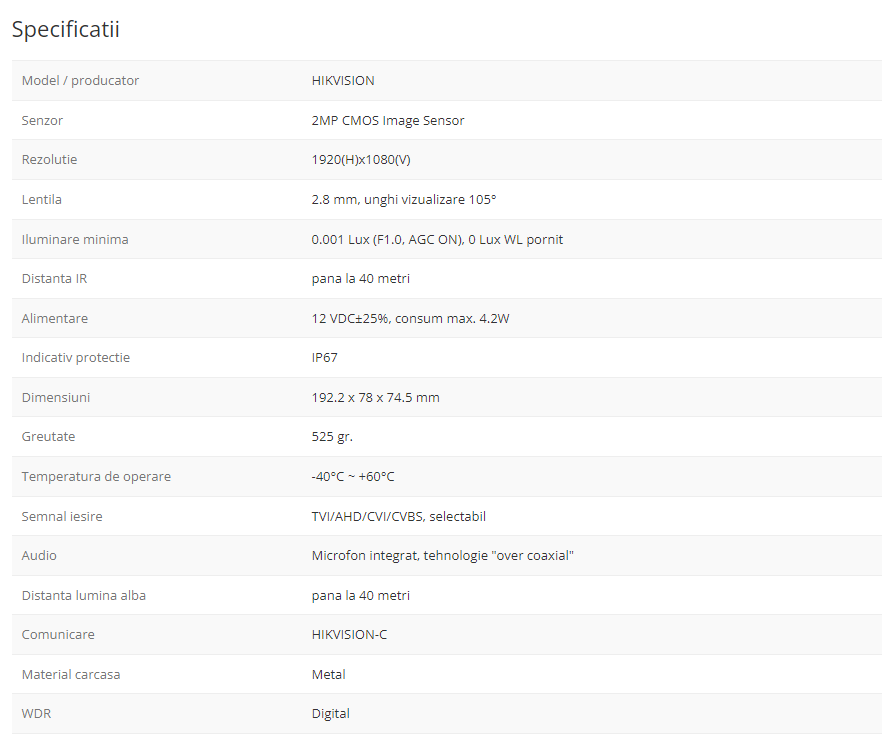895x741 pixels.
Task: Click the Microfon integrat audio text
Action: click(442, 555)
